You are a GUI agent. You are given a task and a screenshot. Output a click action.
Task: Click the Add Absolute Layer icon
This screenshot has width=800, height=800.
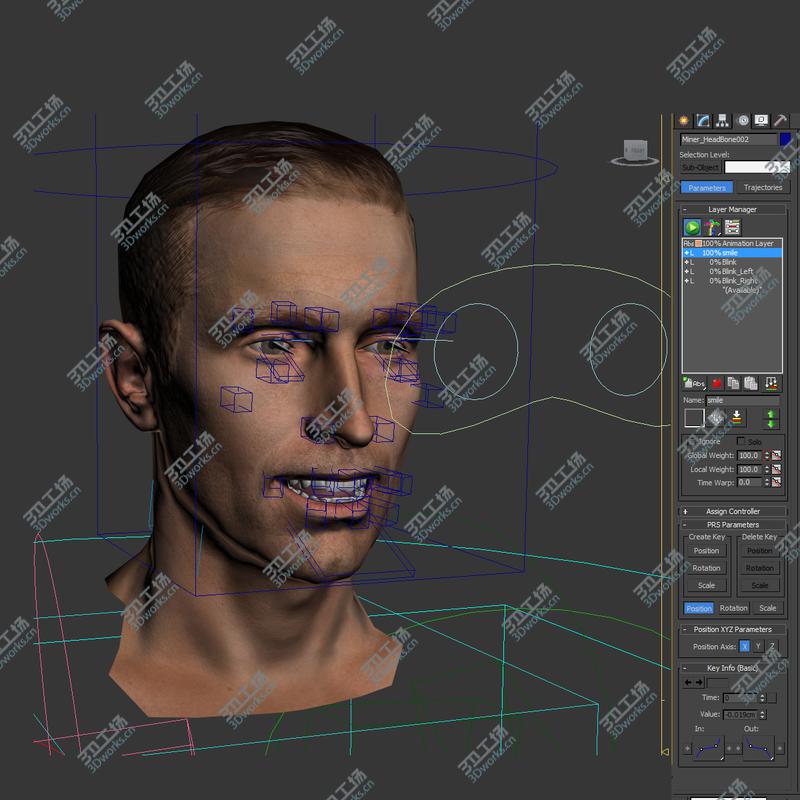point(693,383)
